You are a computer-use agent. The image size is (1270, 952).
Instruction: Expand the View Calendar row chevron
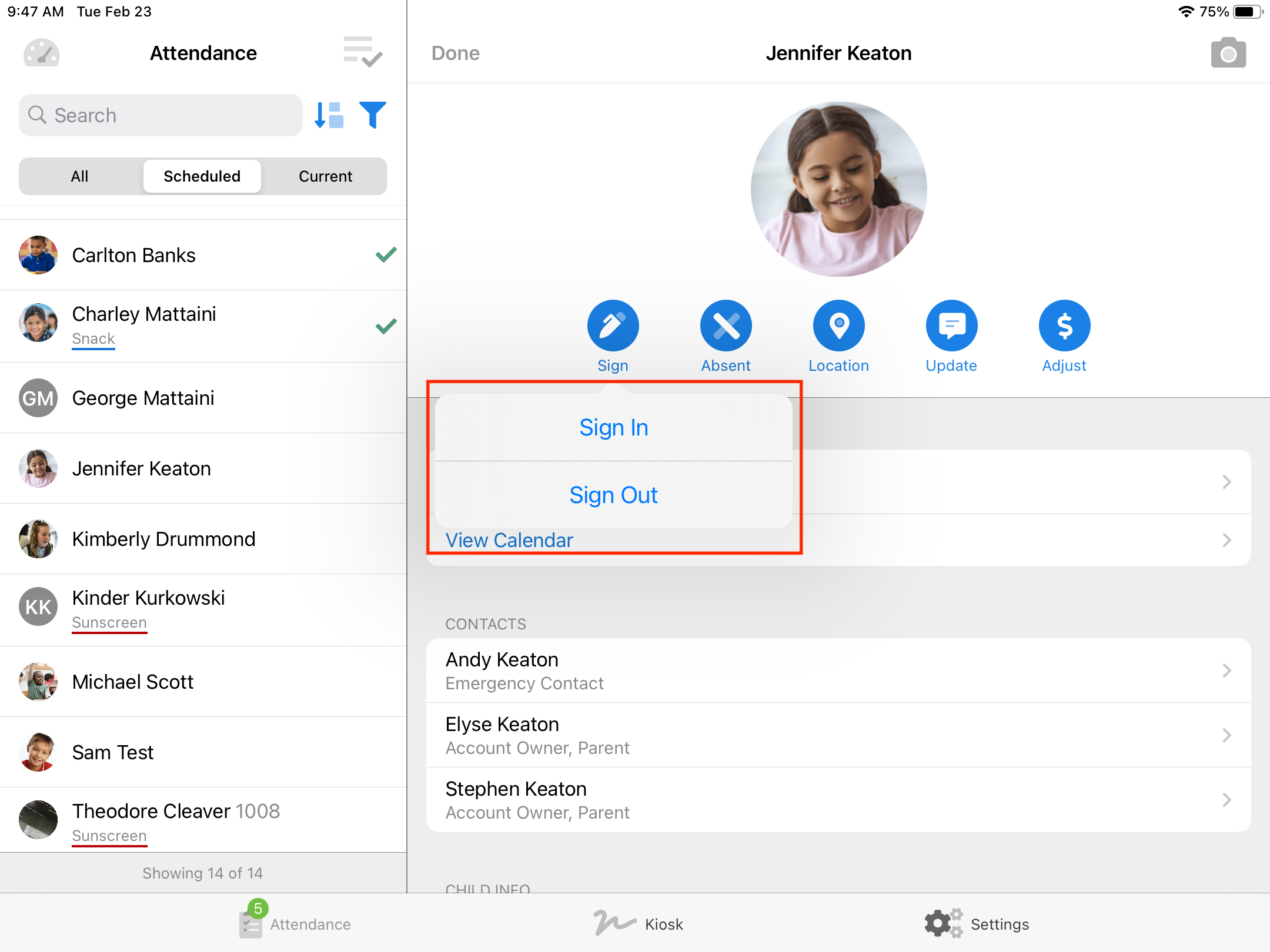[x=1226, y=540]
